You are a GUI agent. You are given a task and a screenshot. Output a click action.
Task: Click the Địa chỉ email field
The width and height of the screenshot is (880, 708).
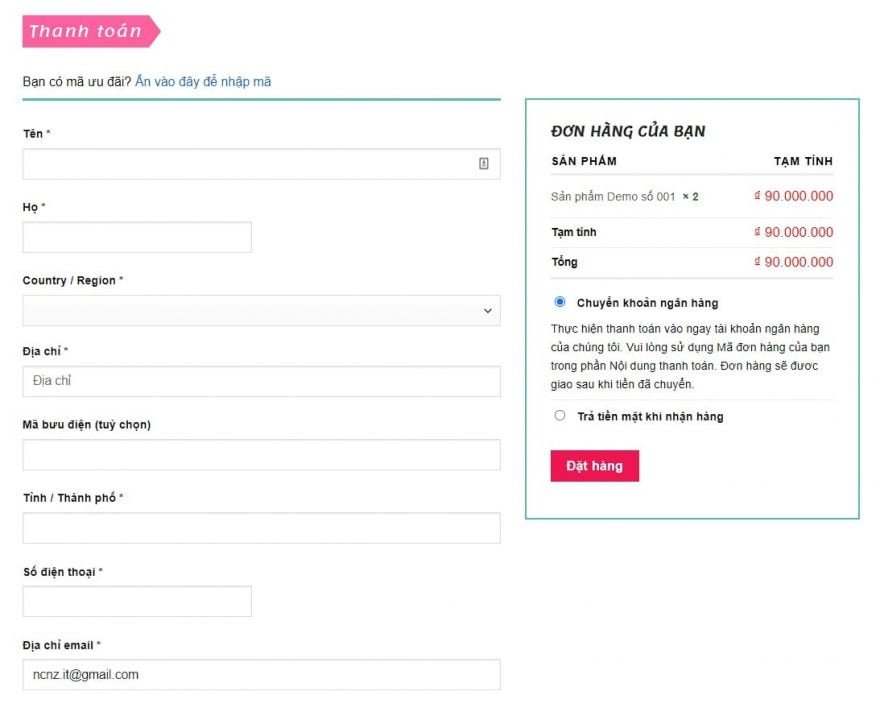262,675
